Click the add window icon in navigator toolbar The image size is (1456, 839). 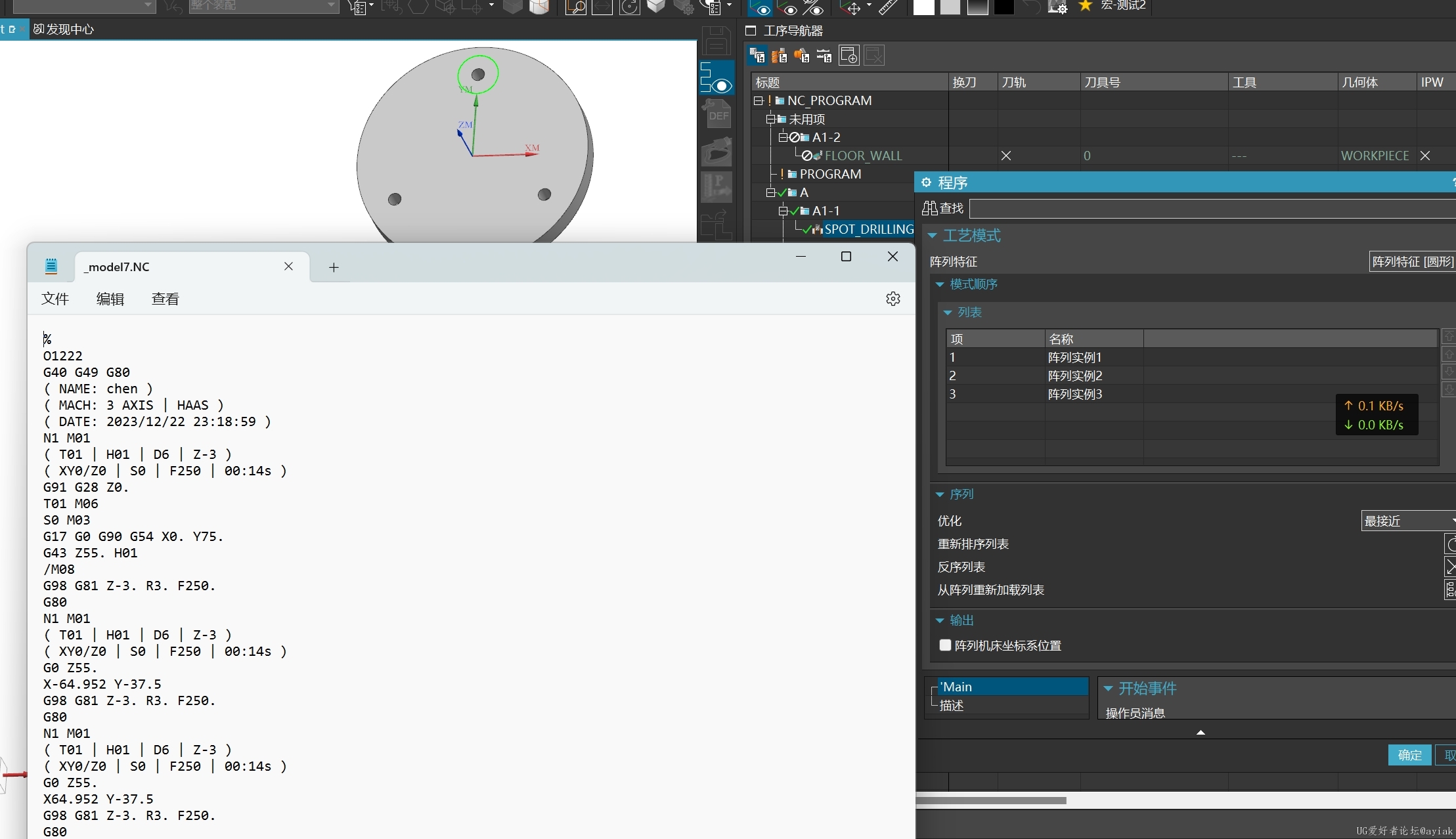[849, 56]
